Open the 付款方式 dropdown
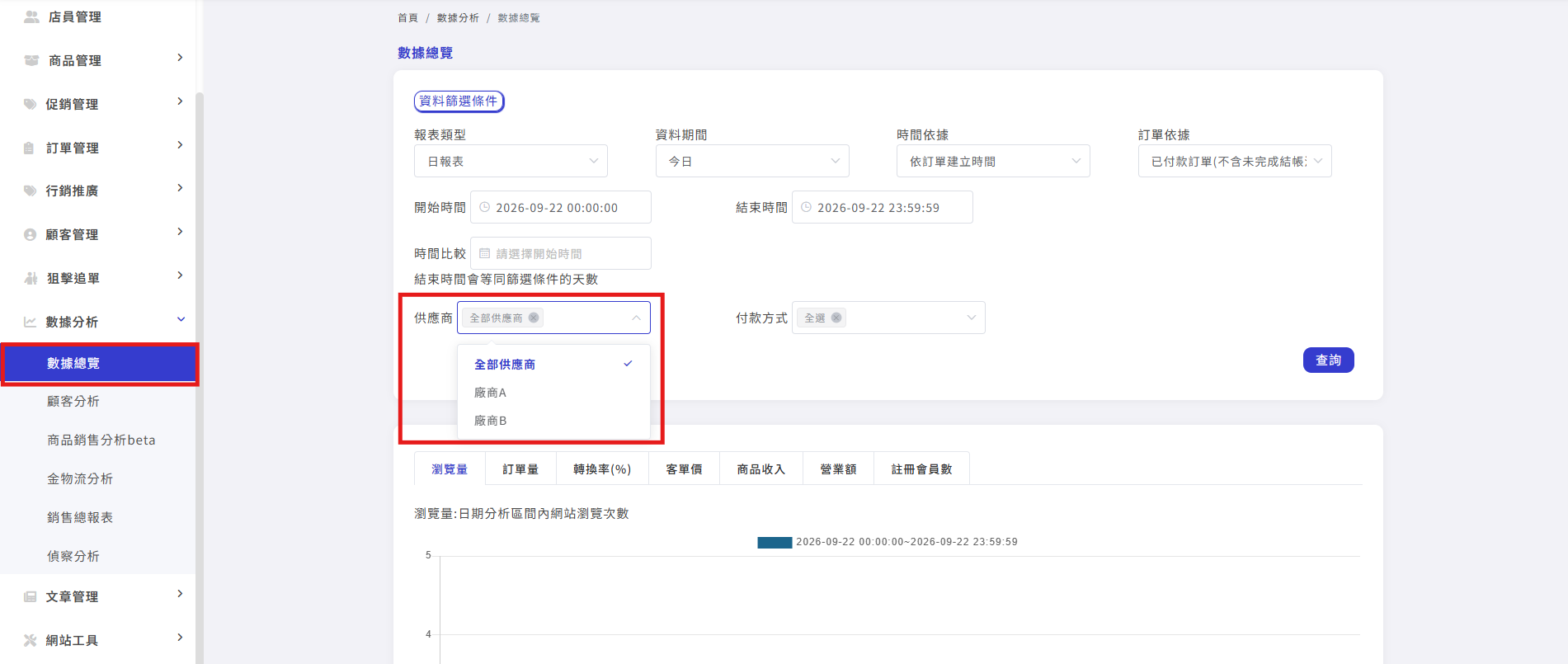1568x664 pixels. tap(888, 318)
